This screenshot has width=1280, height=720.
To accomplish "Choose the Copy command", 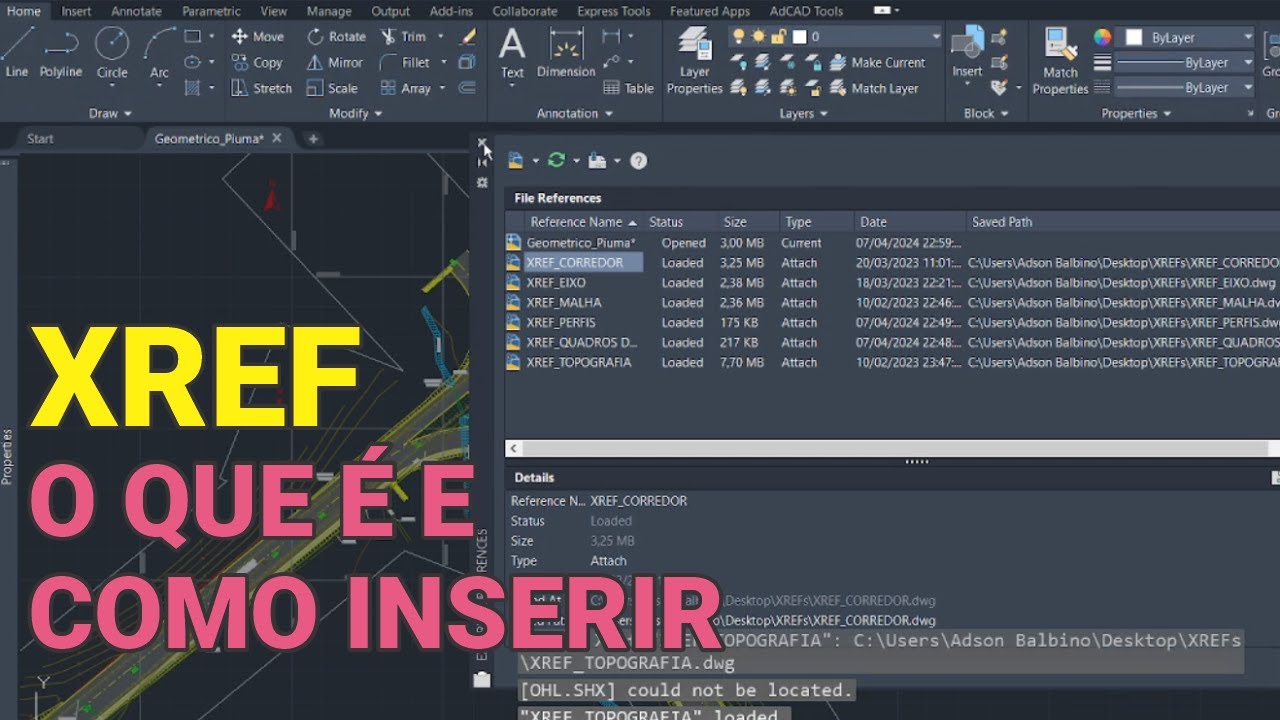I will pyautogui.click(x=258, y=62).
